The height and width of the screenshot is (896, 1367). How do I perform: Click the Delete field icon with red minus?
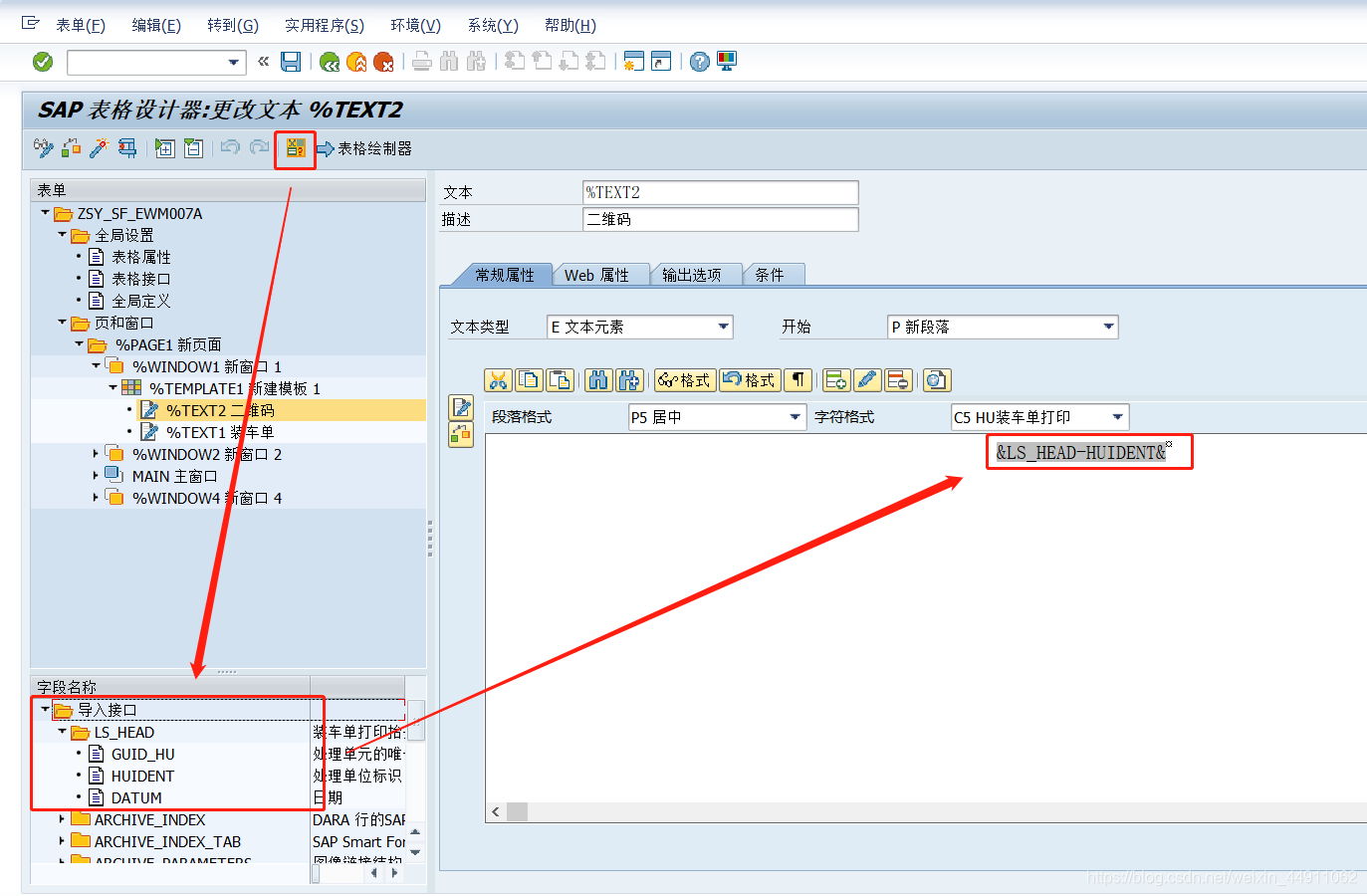click(x=898, y=380)
